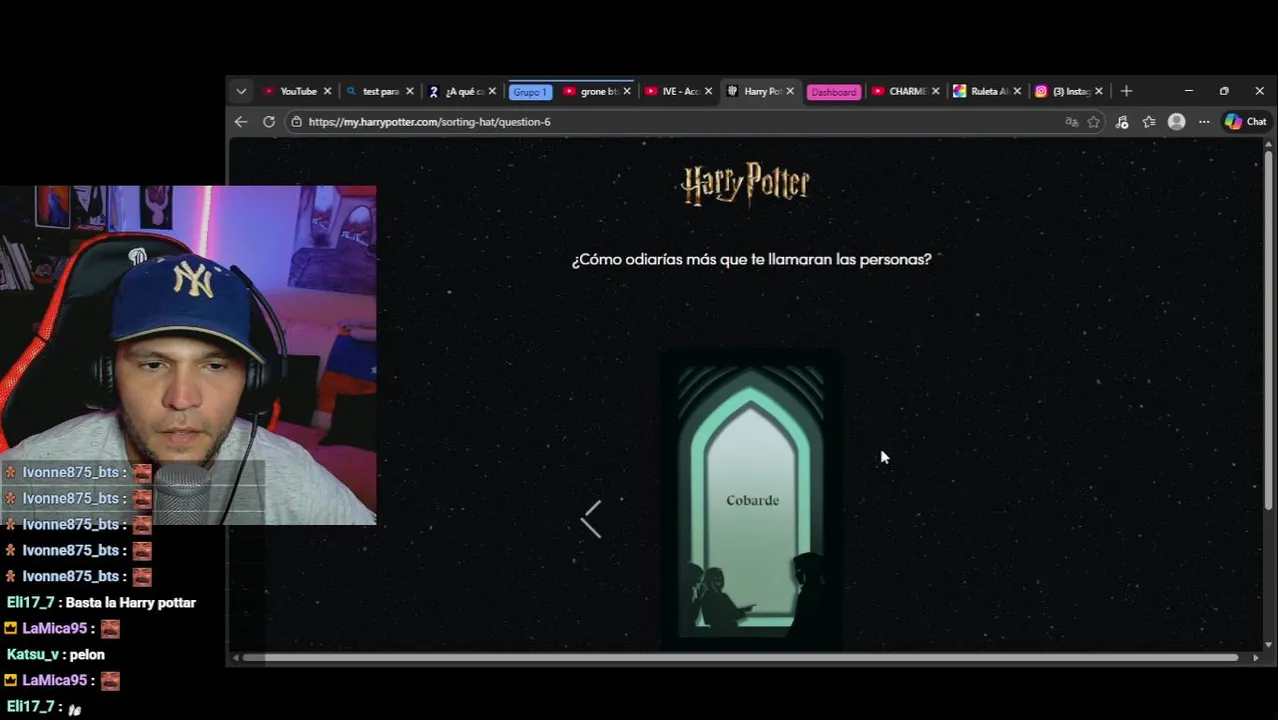
Task: Open the tab actions dropdown arrow
Action: point(241,91)
